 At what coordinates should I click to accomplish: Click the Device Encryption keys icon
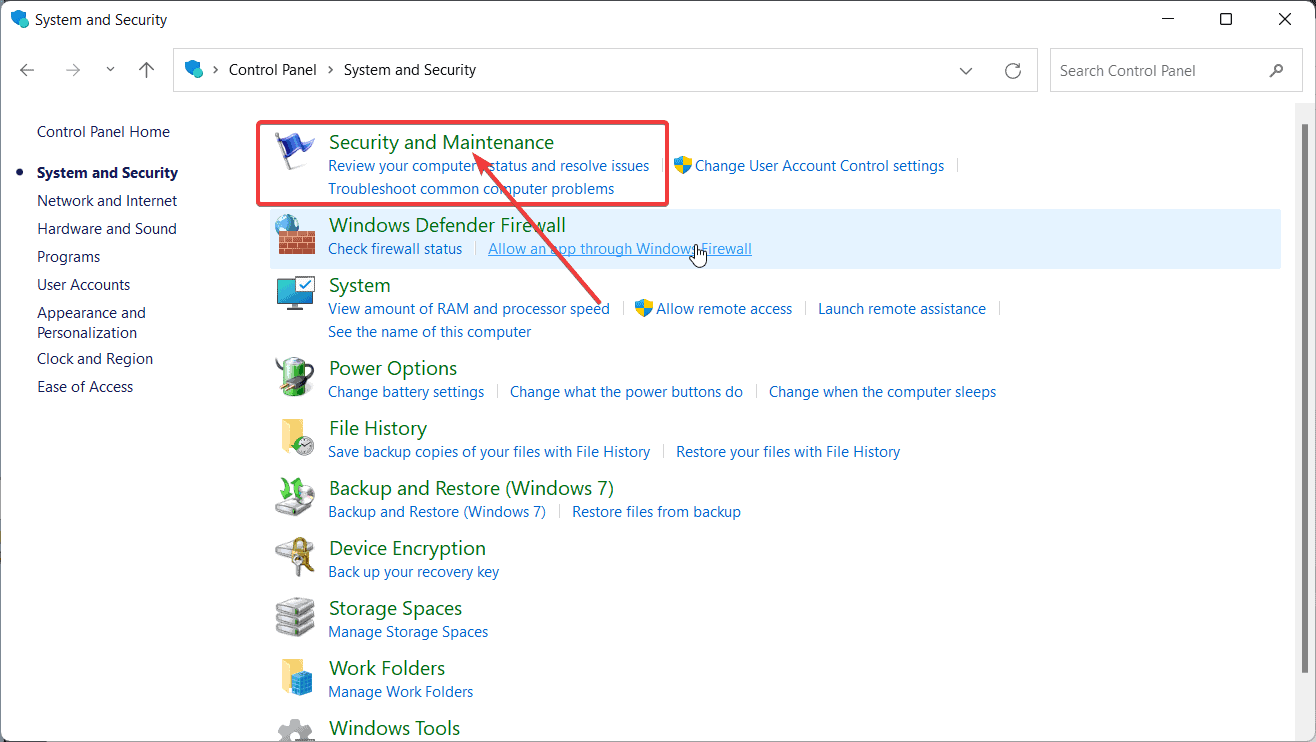(x=295, y=558)
